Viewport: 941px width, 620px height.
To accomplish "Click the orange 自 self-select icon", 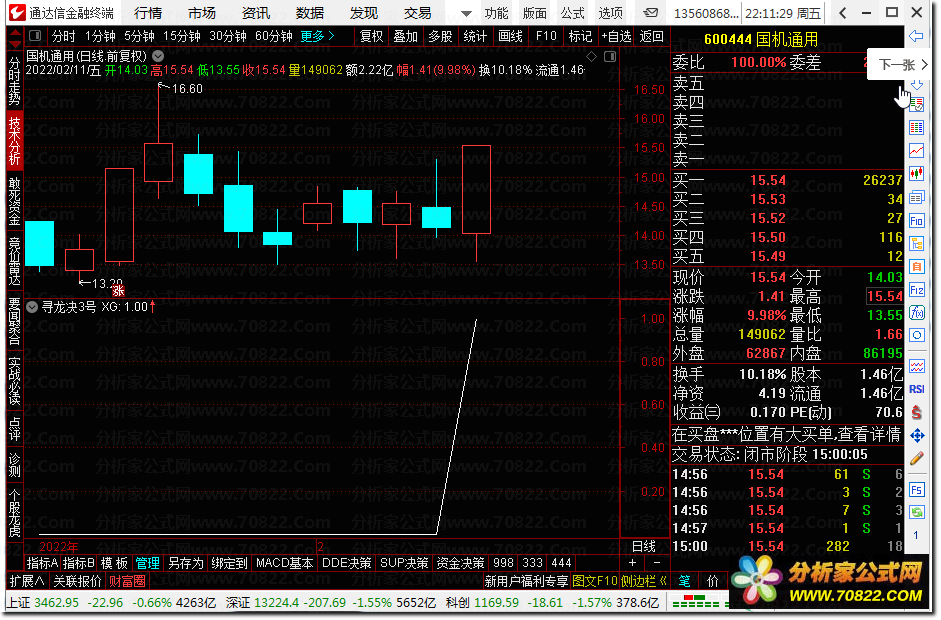I will [916, 266].
